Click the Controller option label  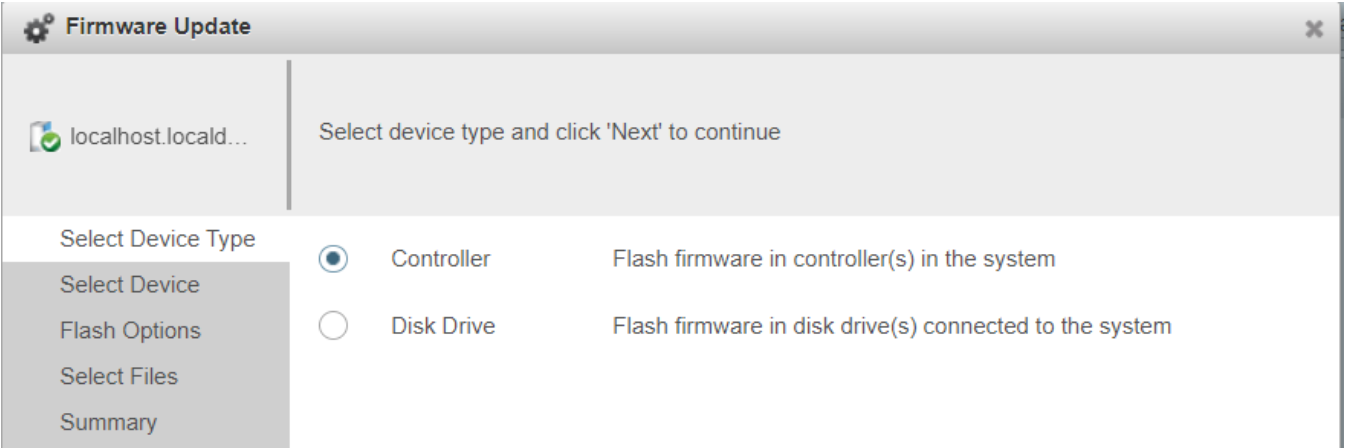coord(441,259)
